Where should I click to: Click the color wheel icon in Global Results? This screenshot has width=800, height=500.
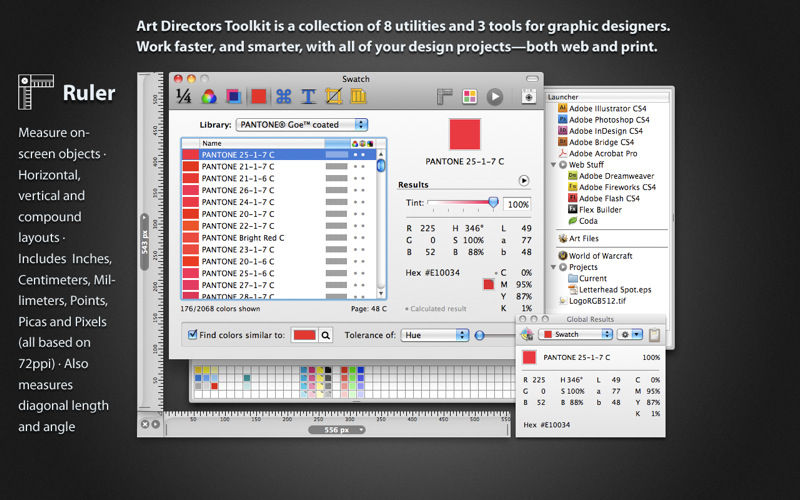pos(527,334)
